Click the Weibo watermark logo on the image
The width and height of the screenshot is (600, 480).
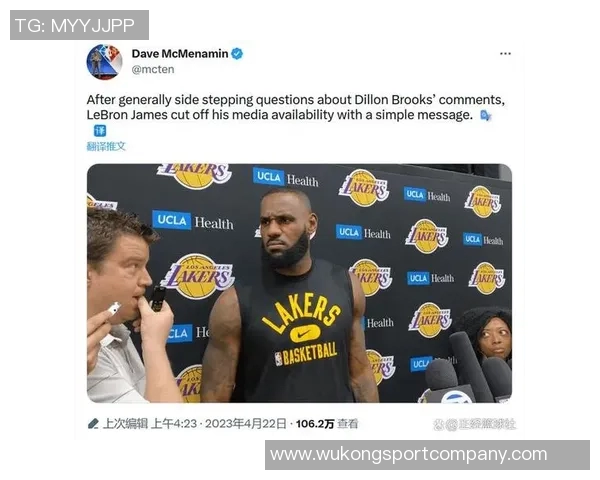point(474,424)
